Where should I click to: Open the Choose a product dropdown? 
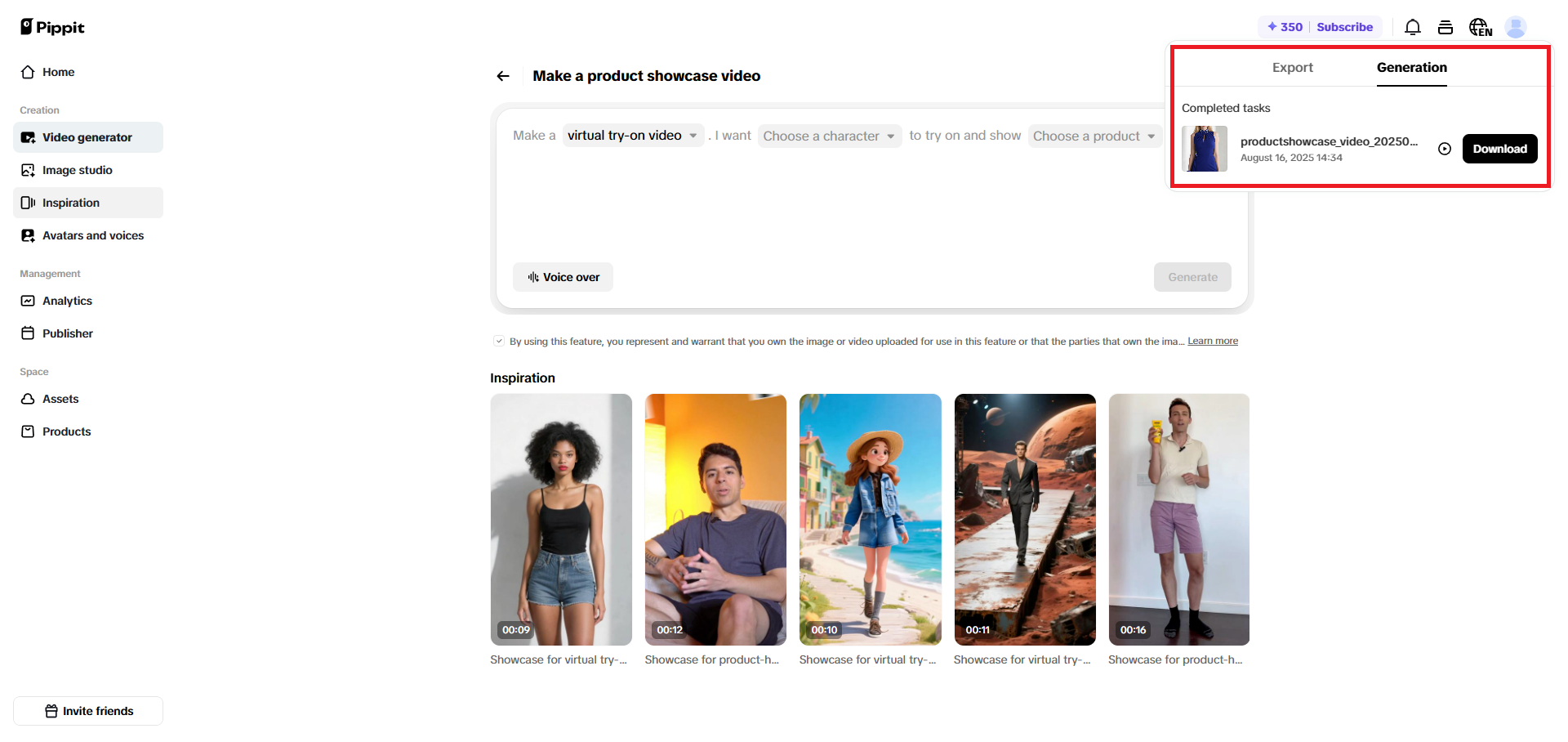(1094, 136)
